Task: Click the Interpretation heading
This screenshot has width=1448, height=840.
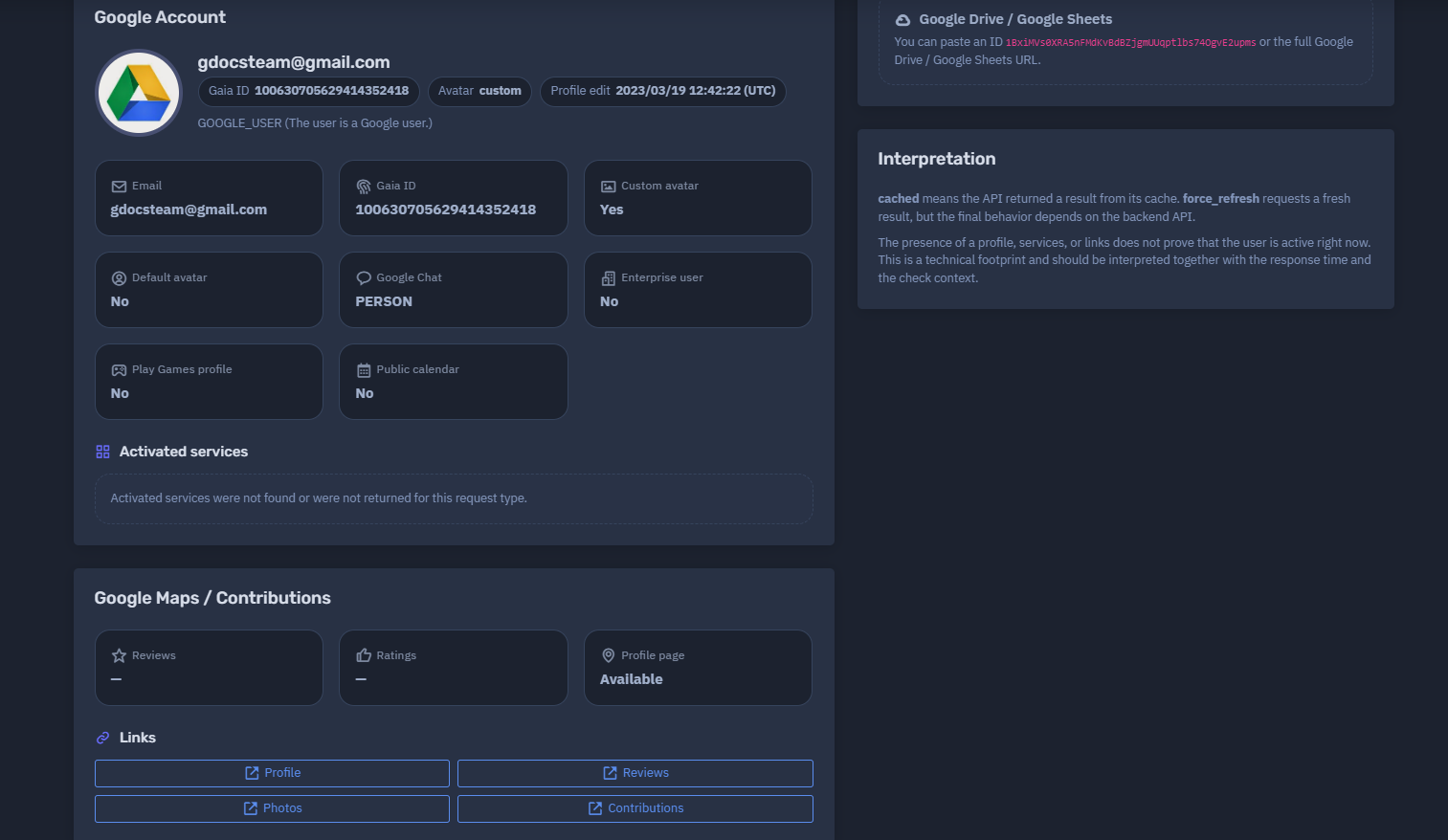Action: click(937, 159)
